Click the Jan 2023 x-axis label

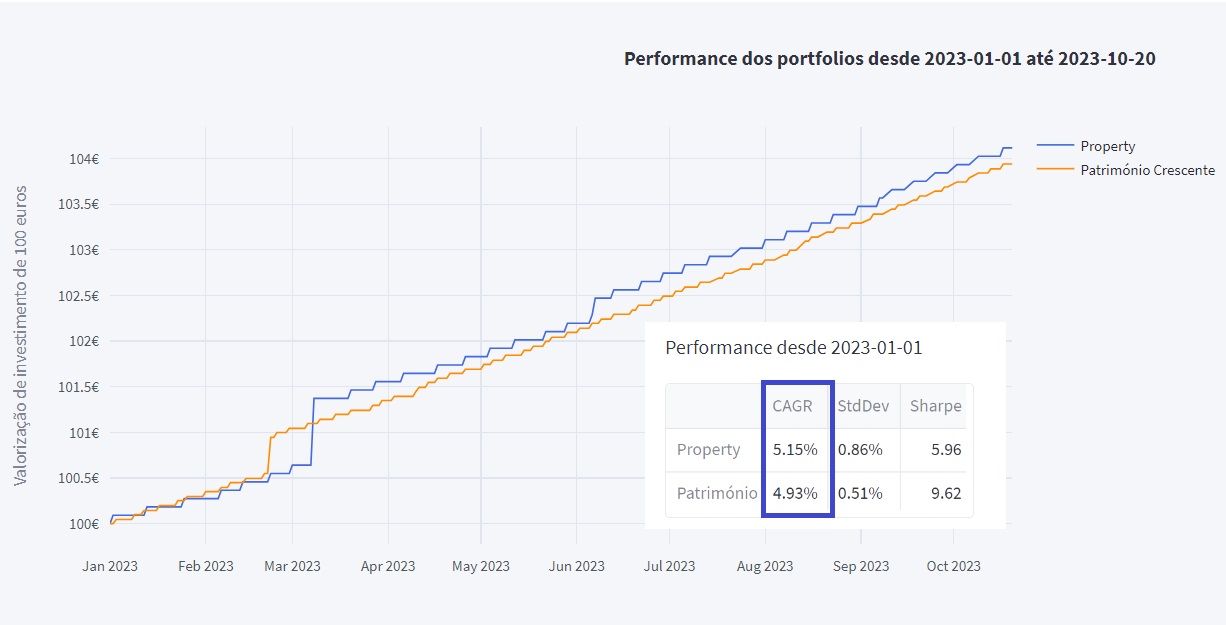tap(110, 566)
